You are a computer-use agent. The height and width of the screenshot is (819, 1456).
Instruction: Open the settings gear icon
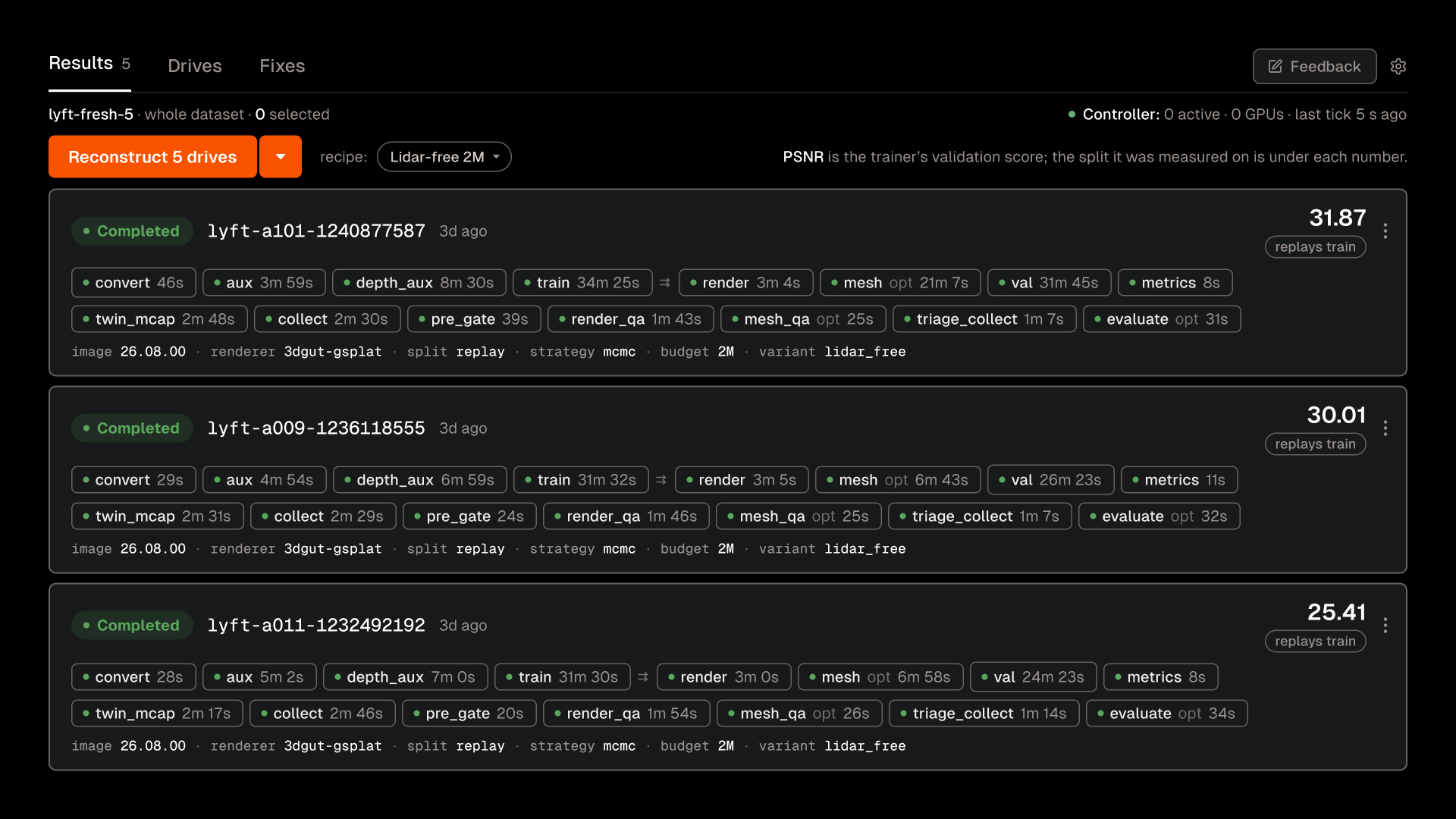point(1398,66)
